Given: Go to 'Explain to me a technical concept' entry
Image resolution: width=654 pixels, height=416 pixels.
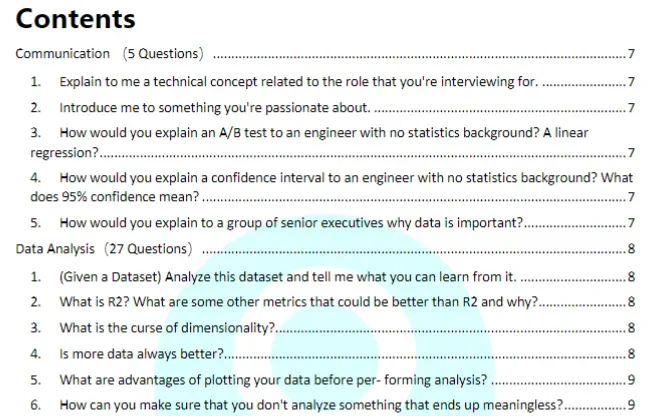Looking at the screenshot, I should (298, 81).
